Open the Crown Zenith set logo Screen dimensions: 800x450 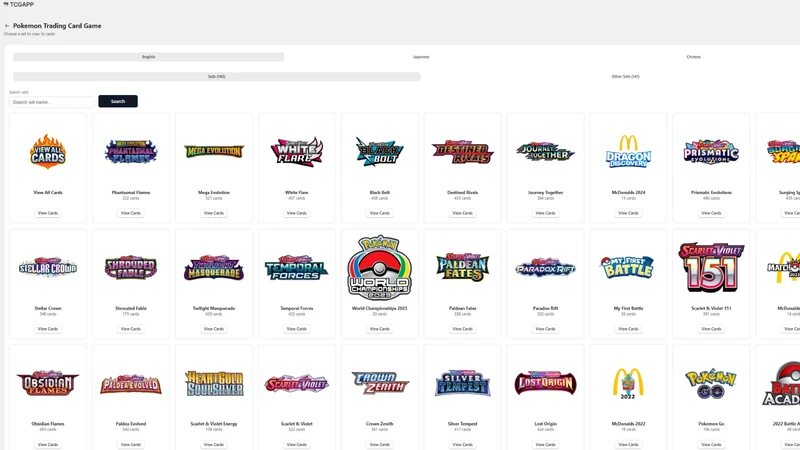(x=380, y=383)
